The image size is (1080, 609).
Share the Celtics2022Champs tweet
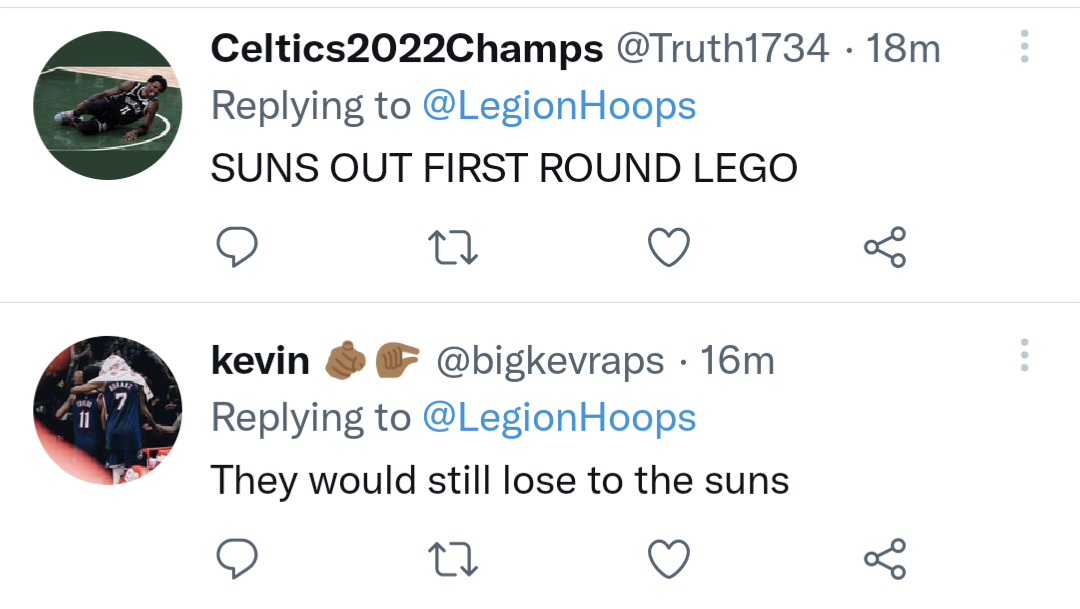tap(884, 247)
